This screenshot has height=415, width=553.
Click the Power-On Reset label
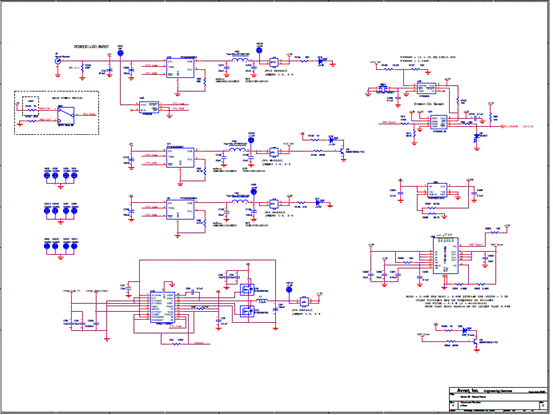click(429, 104)
